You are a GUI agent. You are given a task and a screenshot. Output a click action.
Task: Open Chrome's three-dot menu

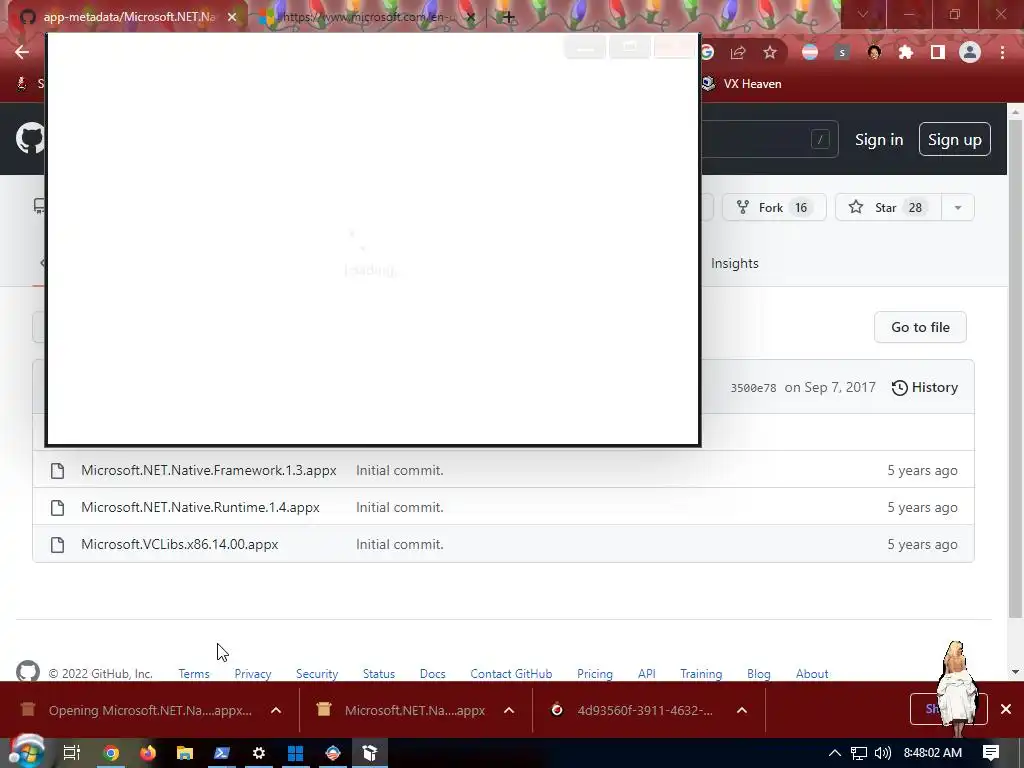coord(1002,52)
